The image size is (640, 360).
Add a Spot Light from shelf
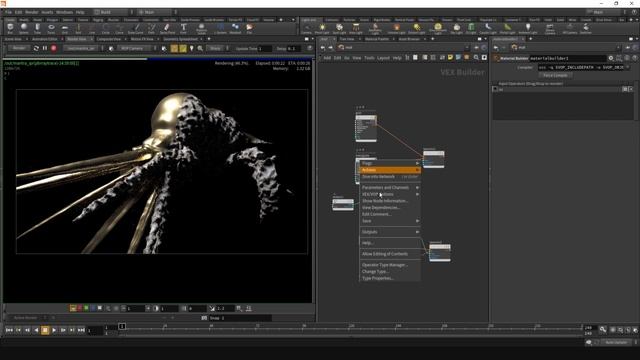tap(339, 29)
